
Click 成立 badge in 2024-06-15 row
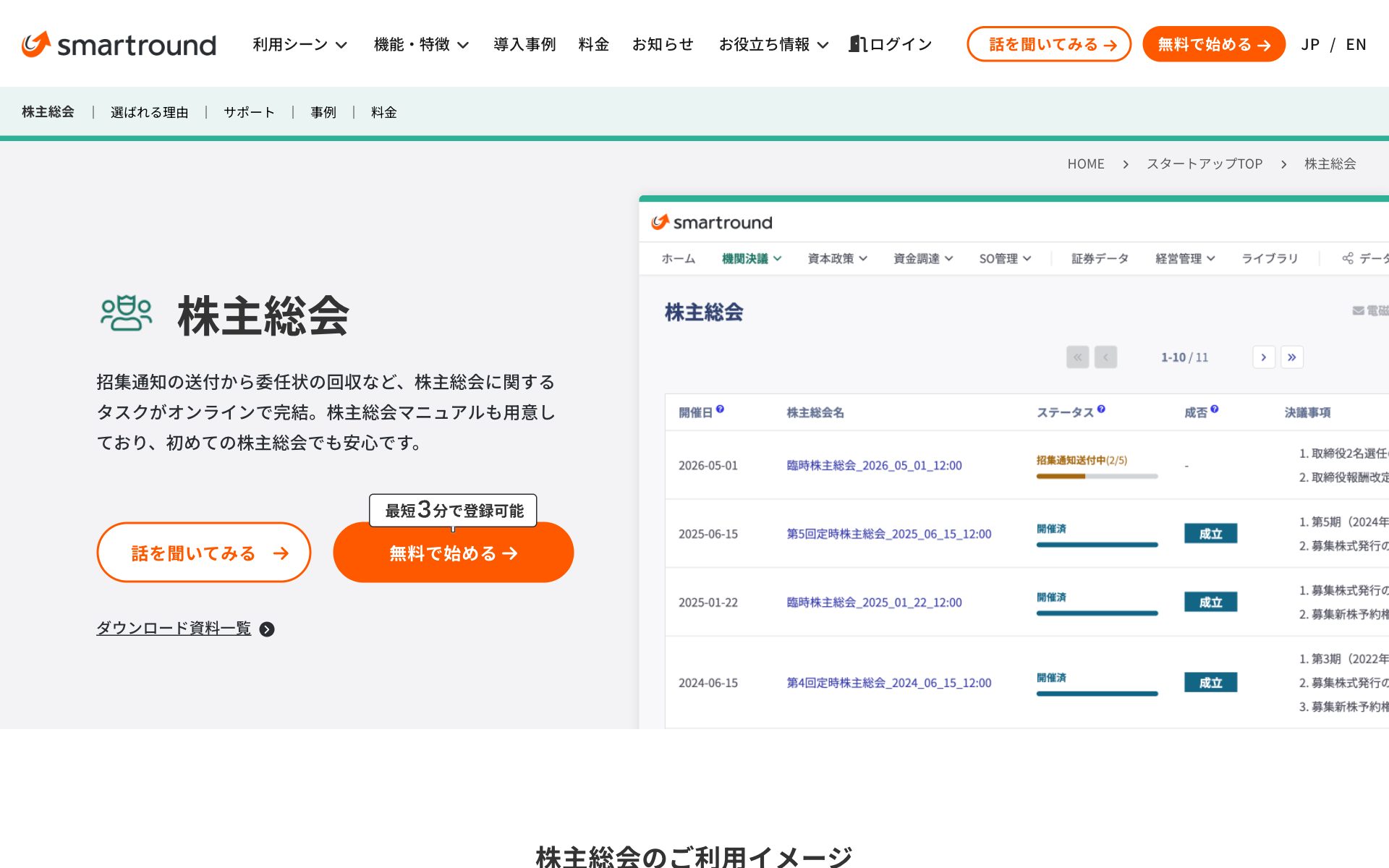click(x=1211, y=683)
